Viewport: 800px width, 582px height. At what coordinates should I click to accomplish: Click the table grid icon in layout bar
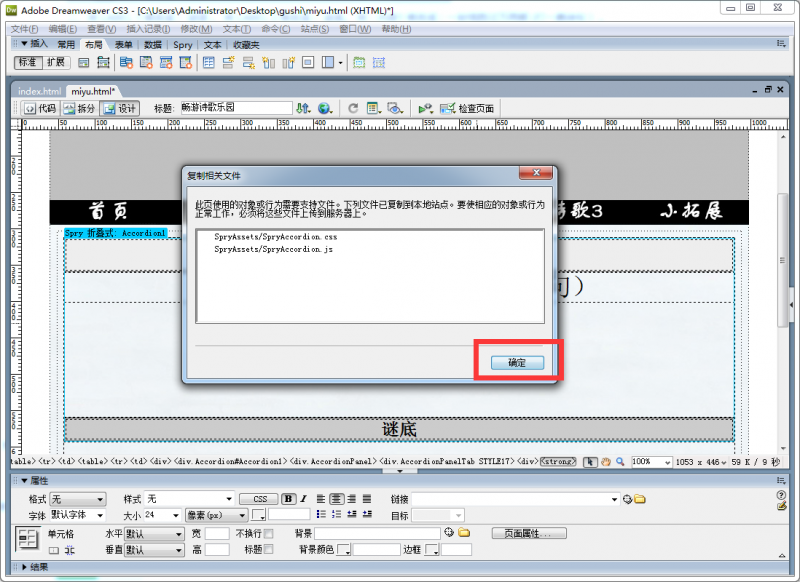coord(208,63)
